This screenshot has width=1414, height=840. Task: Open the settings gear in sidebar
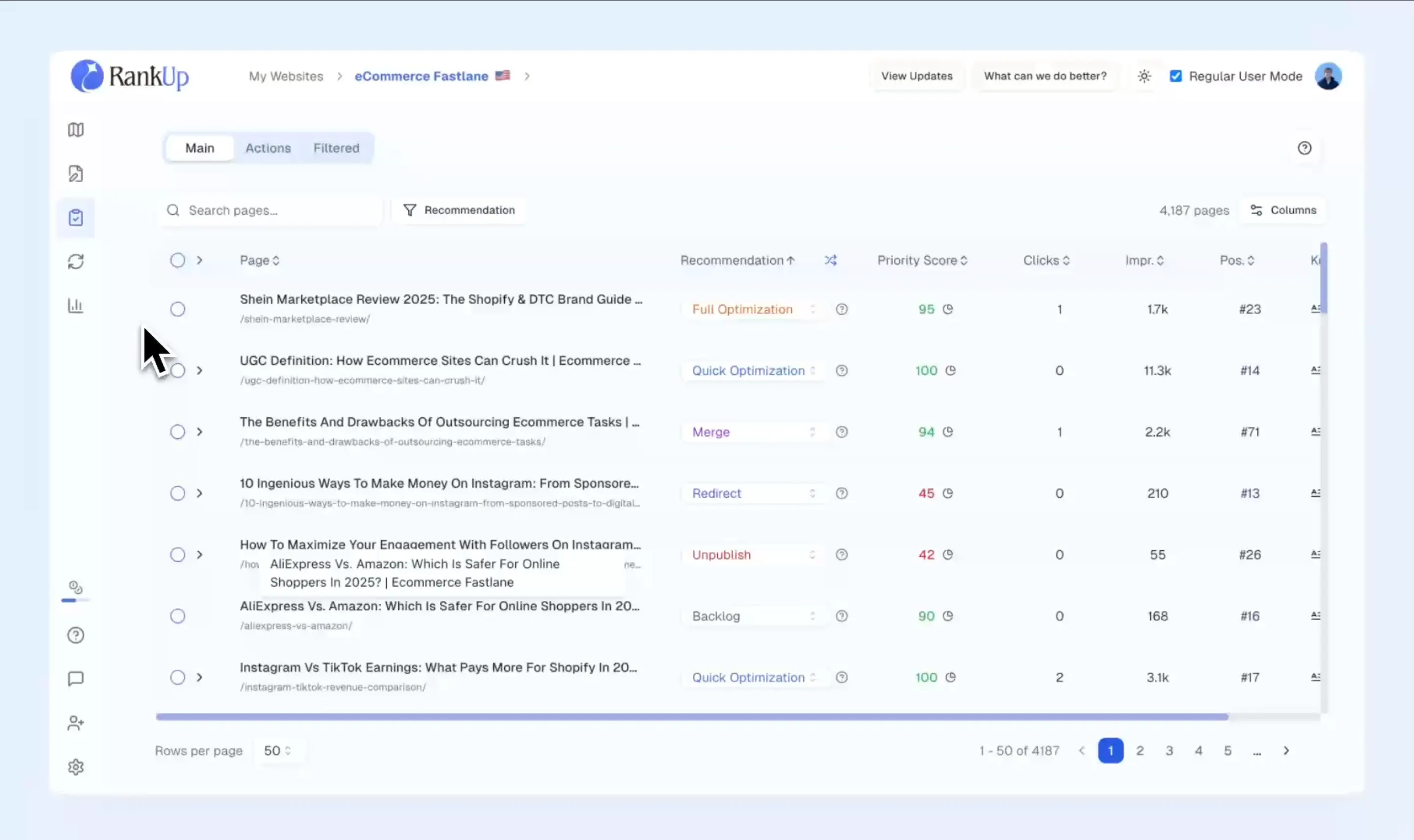[76, 767]
